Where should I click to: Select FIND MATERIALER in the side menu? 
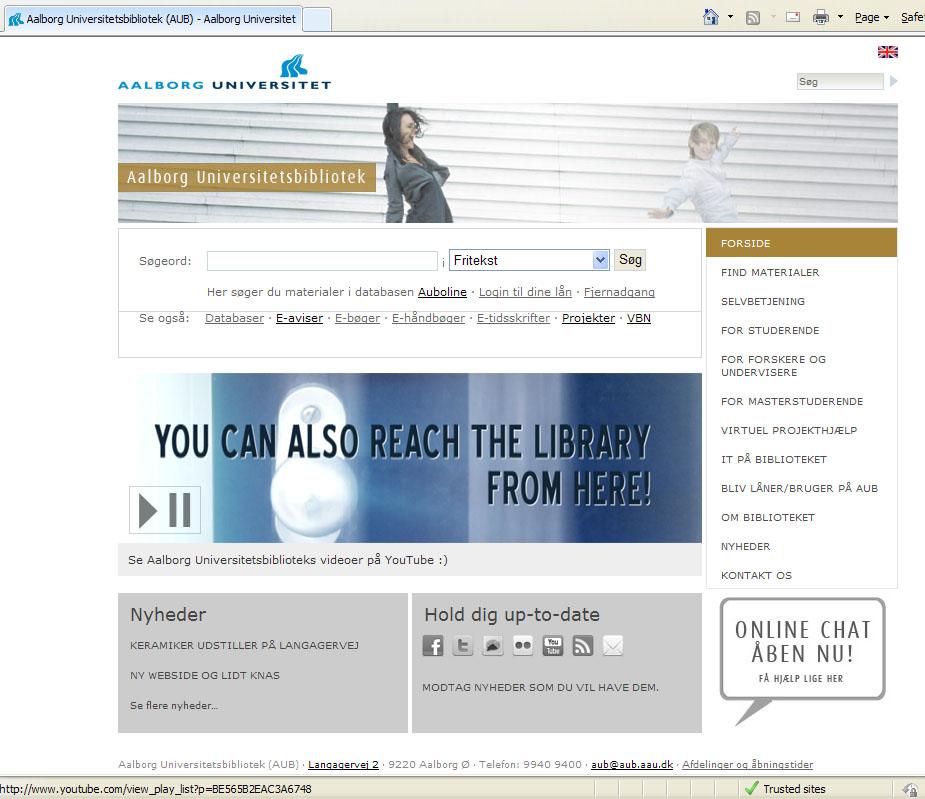pos(769,272)
